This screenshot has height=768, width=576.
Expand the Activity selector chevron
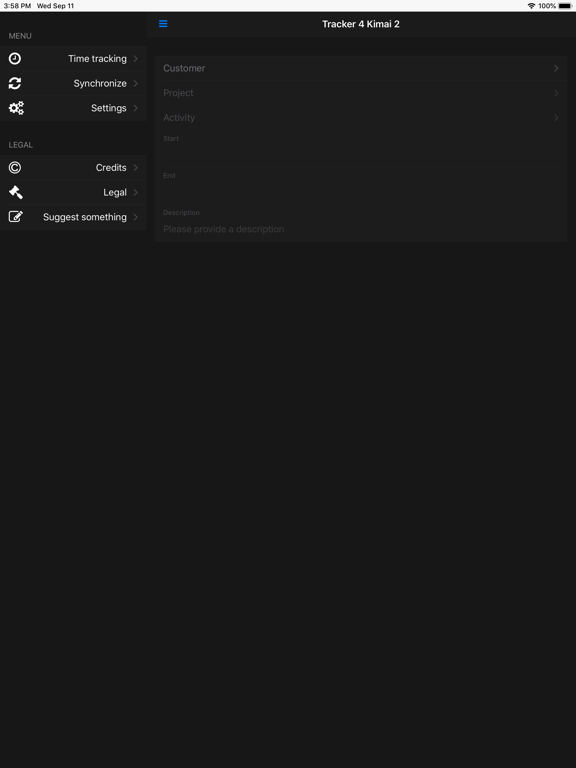coord(556,118)
